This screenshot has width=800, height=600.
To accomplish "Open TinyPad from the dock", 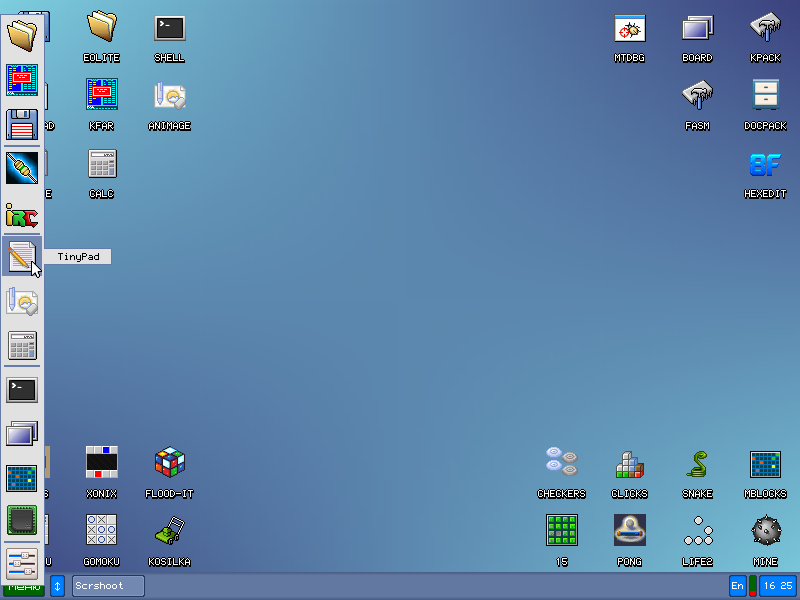I will coord(21,256).
